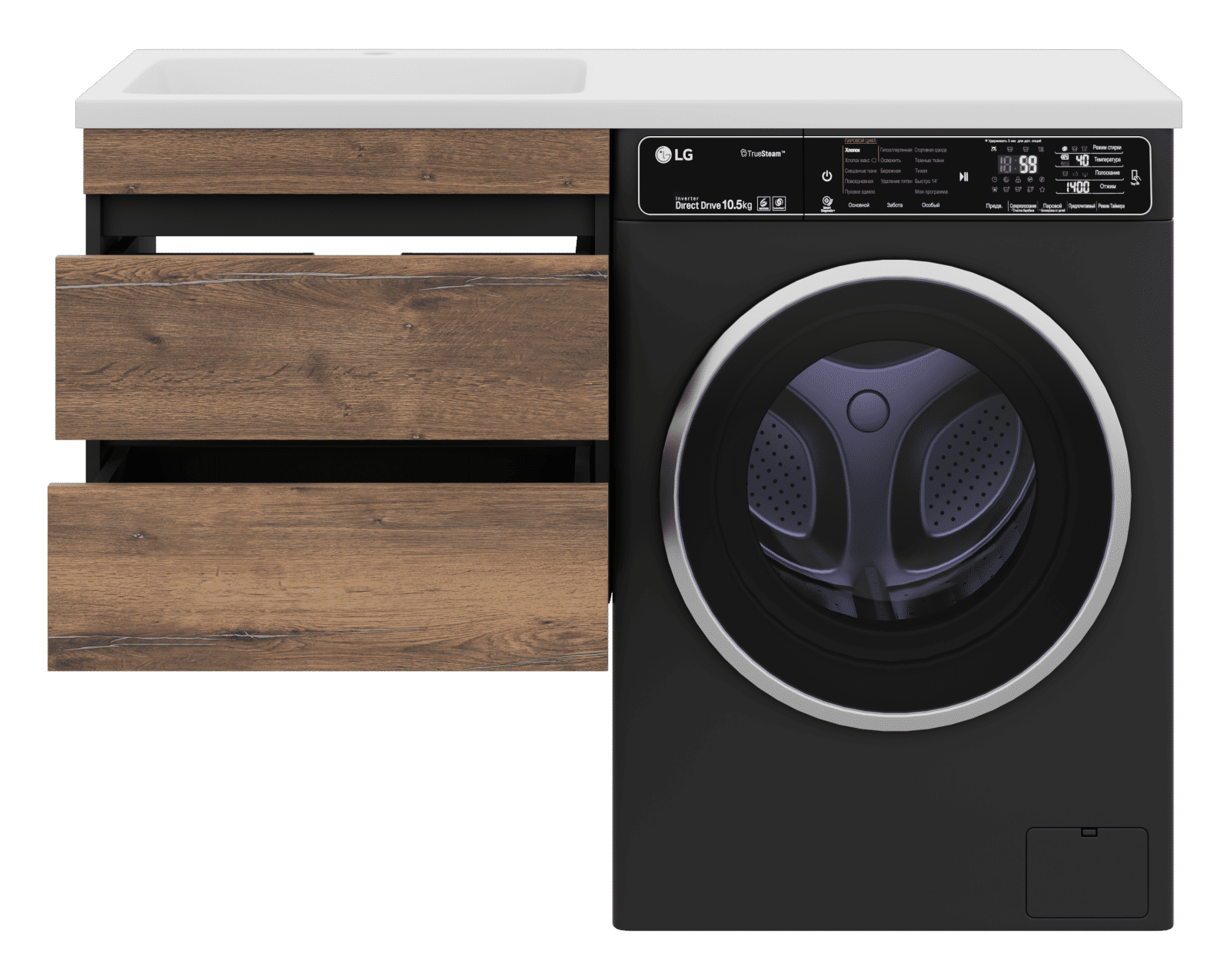1230x980 pixels.
Task: Click the LG logo
Action: pyautogui.click(x=674, y=155)
